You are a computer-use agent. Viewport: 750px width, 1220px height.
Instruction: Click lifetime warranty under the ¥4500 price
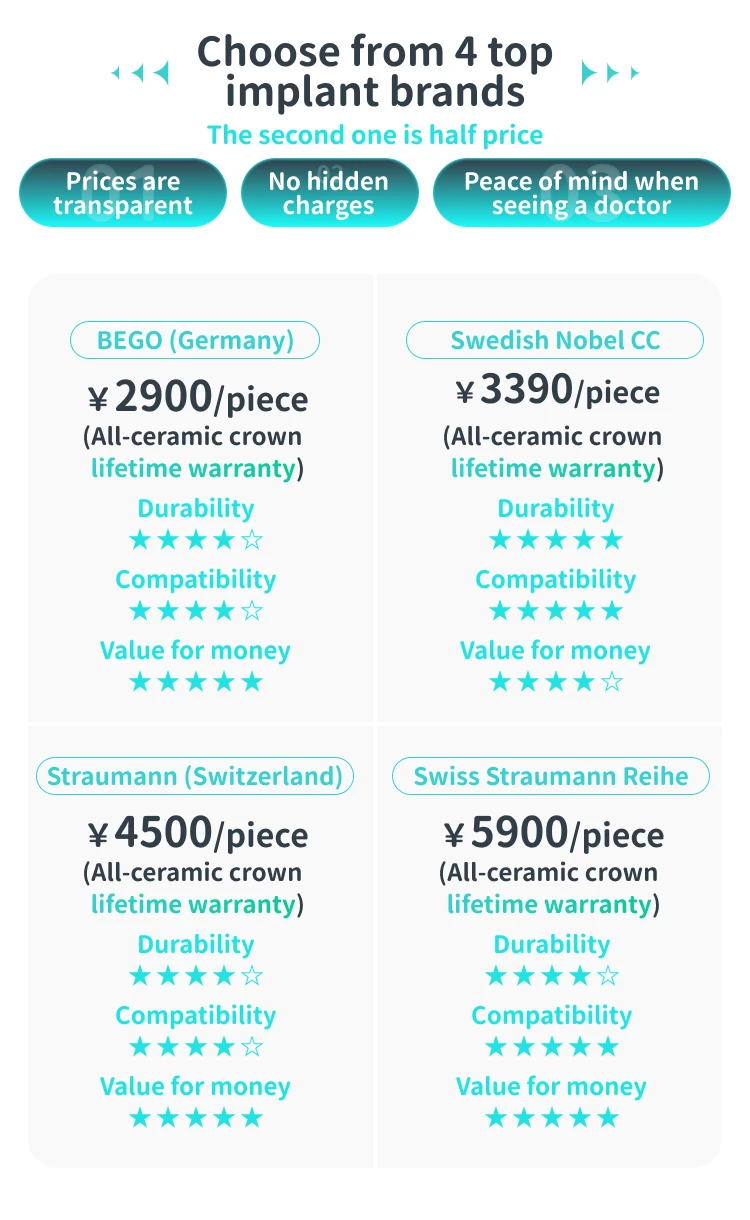coord(194,905)
